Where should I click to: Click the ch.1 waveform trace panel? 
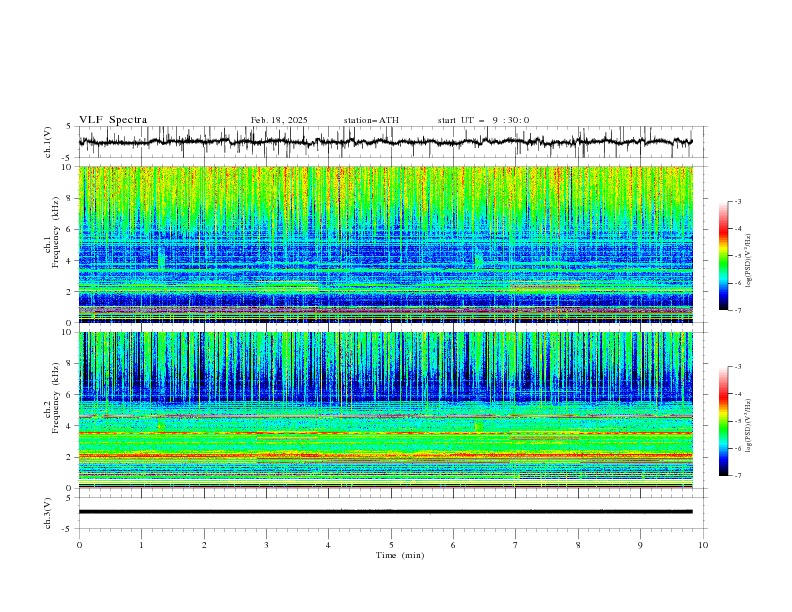click(x=393, y=142)
